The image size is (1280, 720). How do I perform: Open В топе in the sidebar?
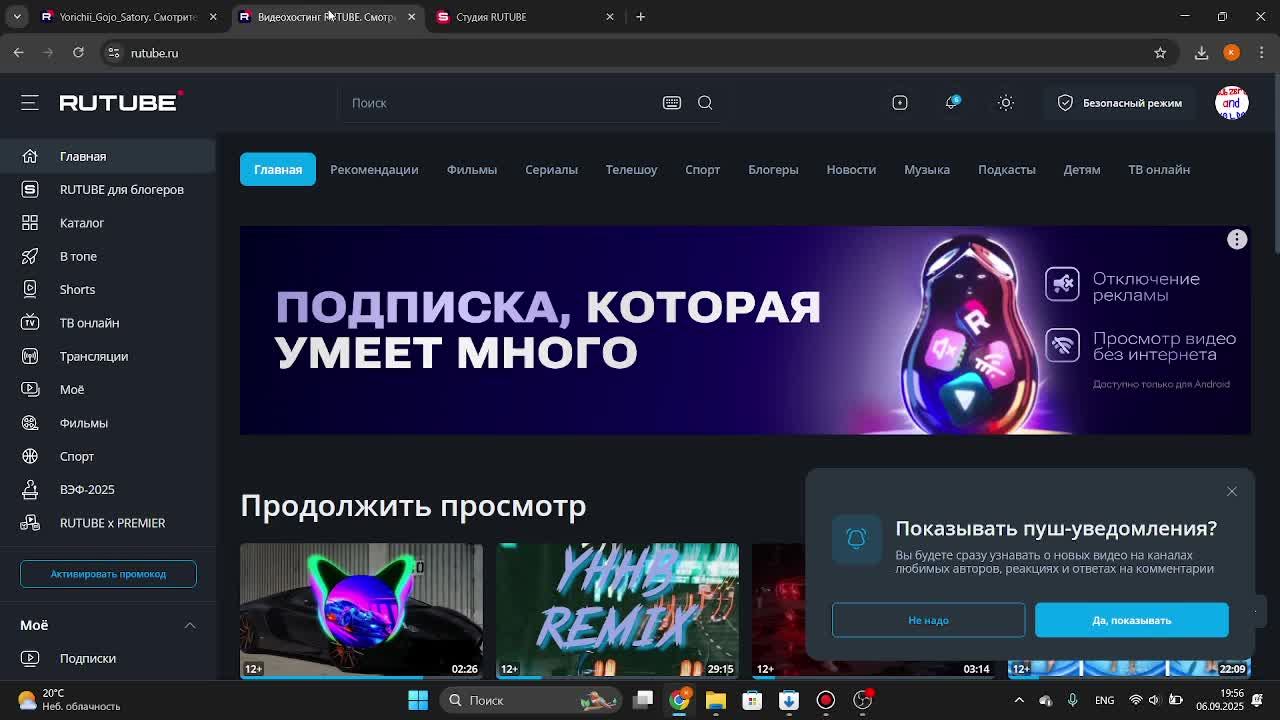point(108,256)
